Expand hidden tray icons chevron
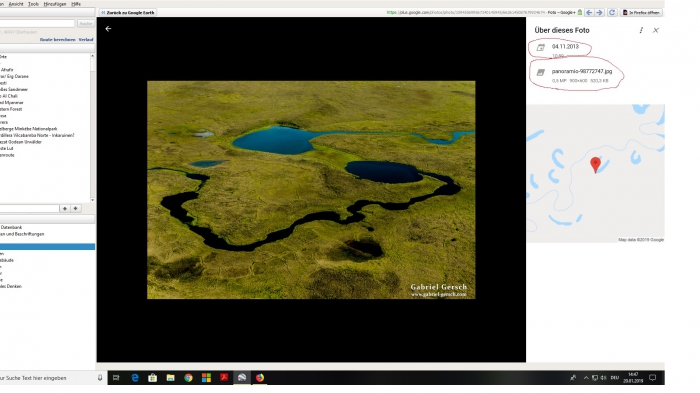This screenshot has width=700, height=393. [x=586, y=378]
